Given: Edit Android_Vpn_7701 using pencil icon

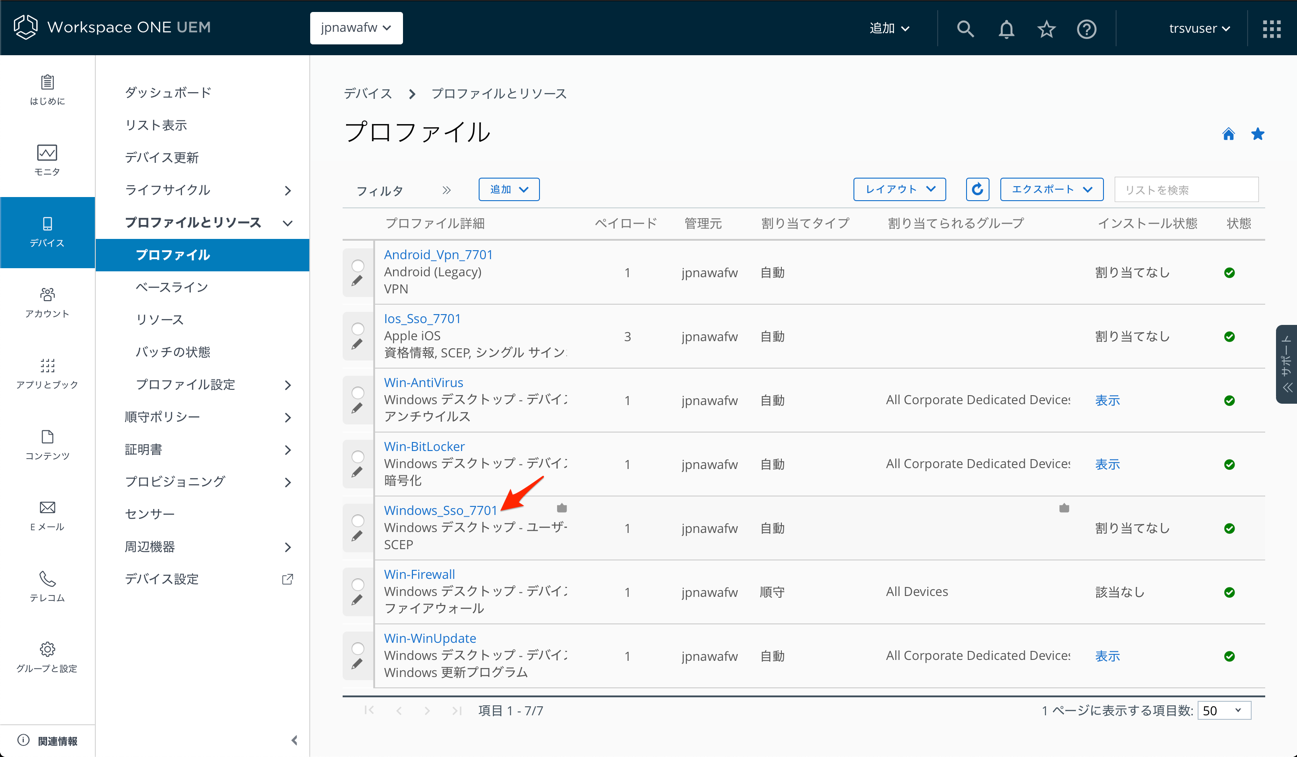Looking at the screenshot, I should pyautogui.click(x=357, y=282).
